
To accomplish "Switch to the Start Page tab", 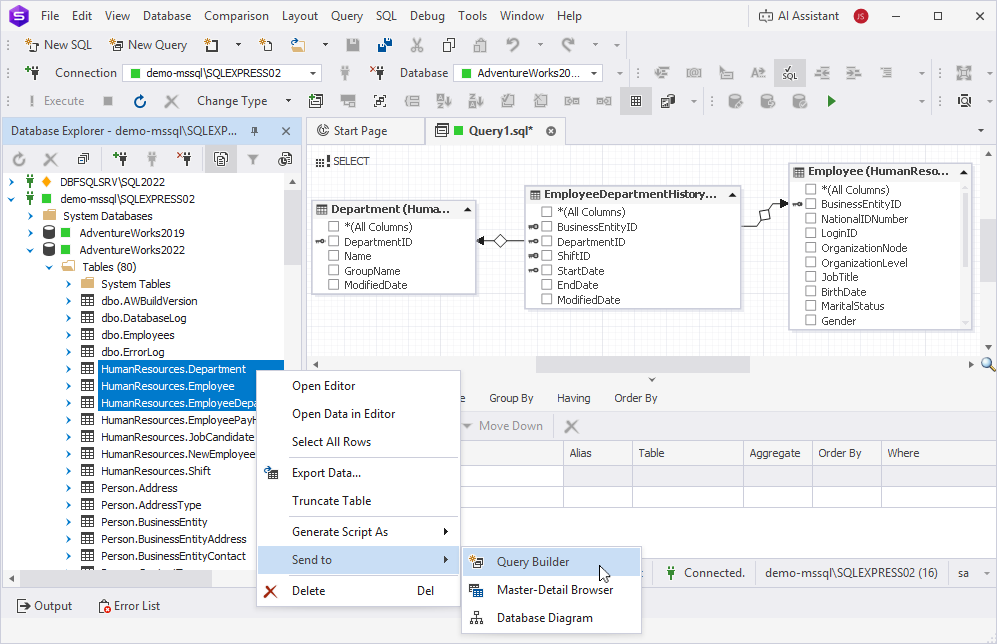I will click(360, 131).
